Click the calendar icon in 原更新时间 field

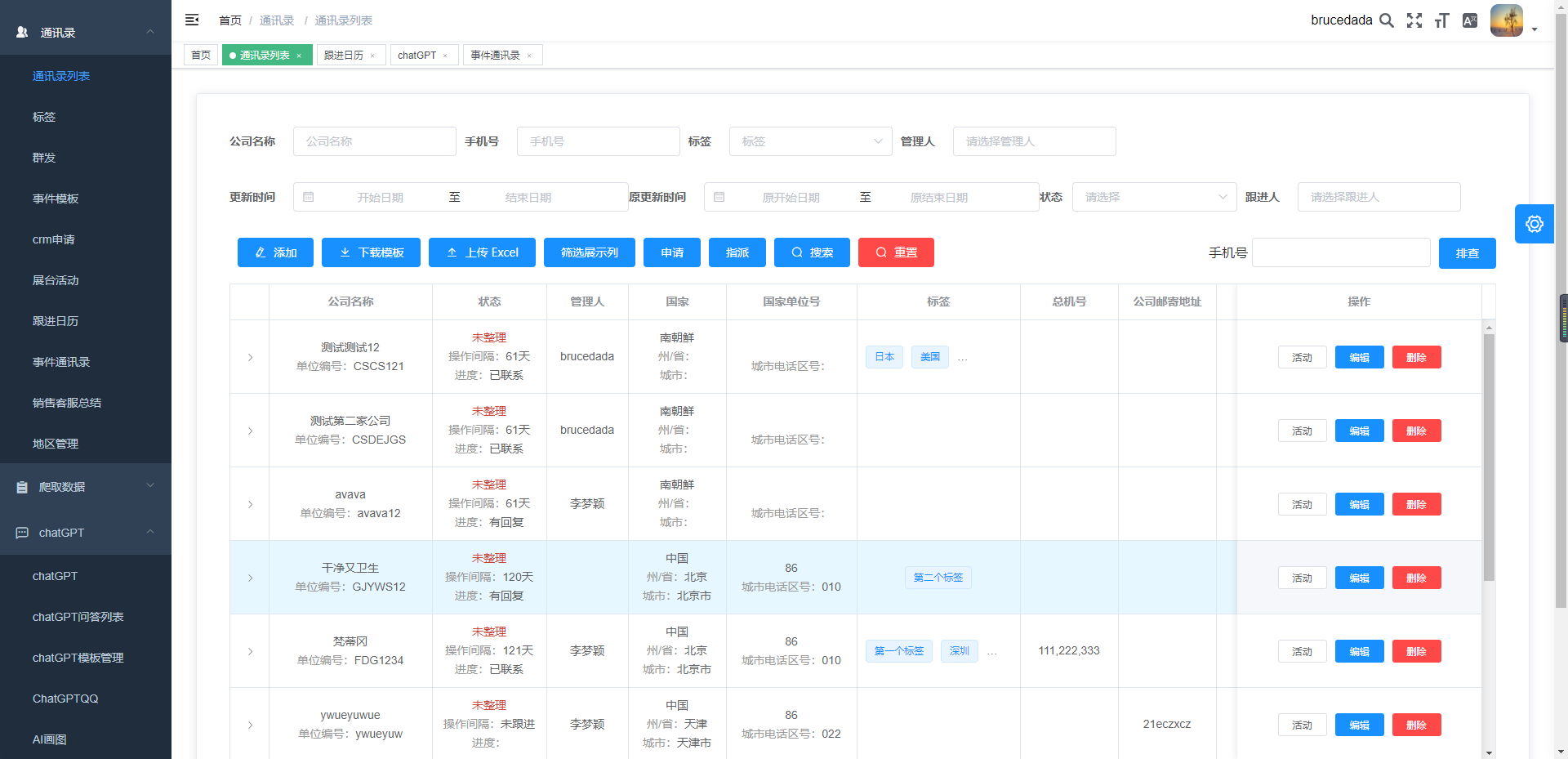click(x=719, y=197)
